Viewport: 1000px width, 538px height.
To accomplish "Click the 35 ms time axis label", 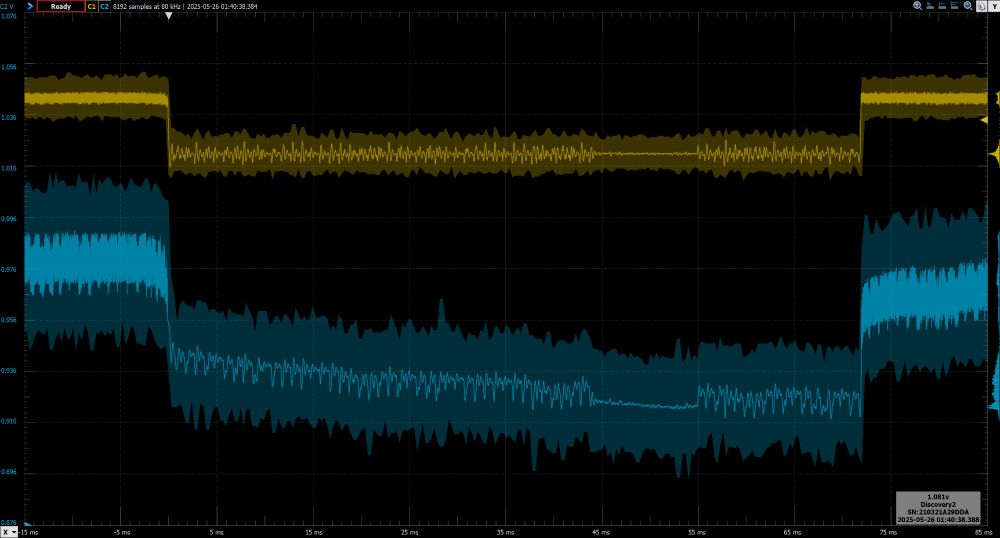I will 505,532.
